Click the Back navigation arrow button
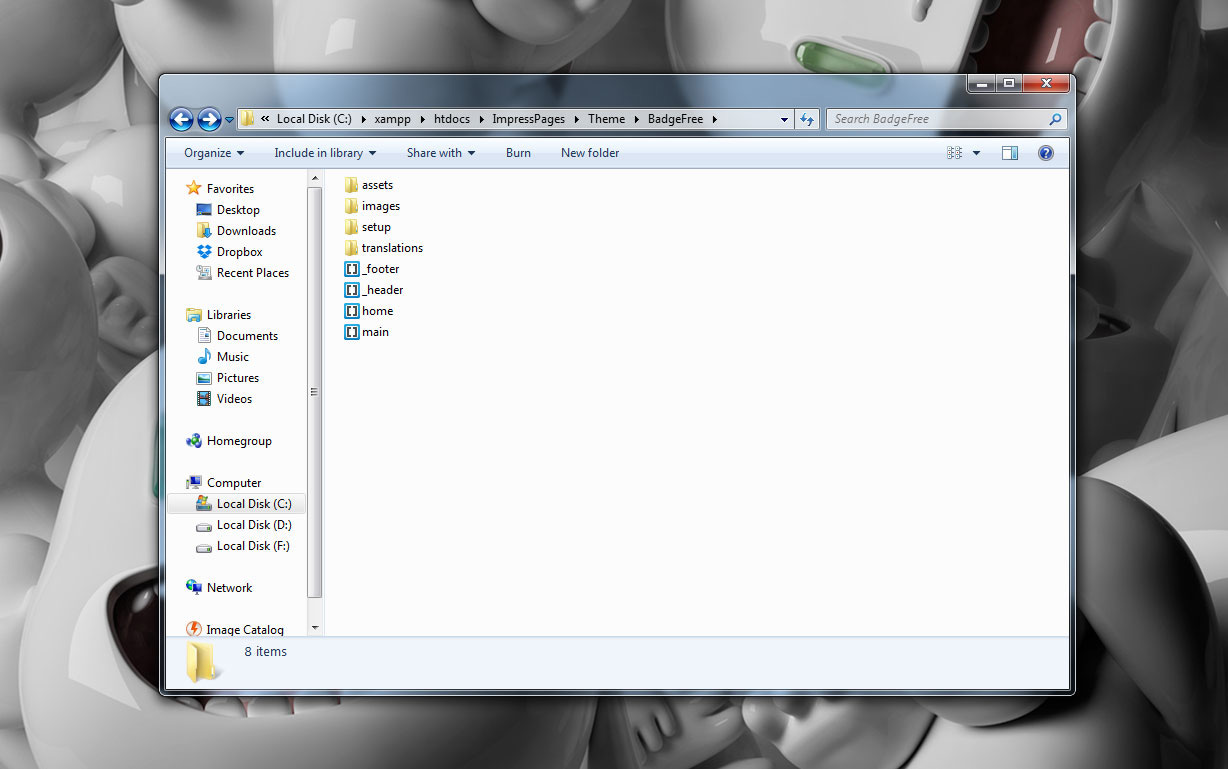1228x769 pixels. tap(181, 120)
